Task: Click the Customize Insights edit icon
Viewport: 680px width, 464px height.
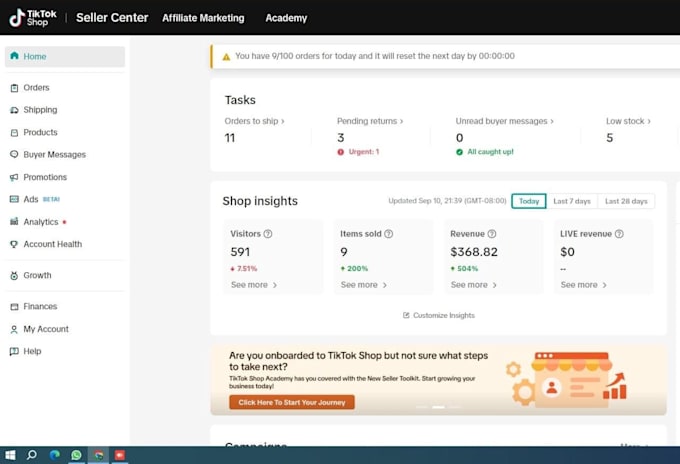Action: [406, 315]
